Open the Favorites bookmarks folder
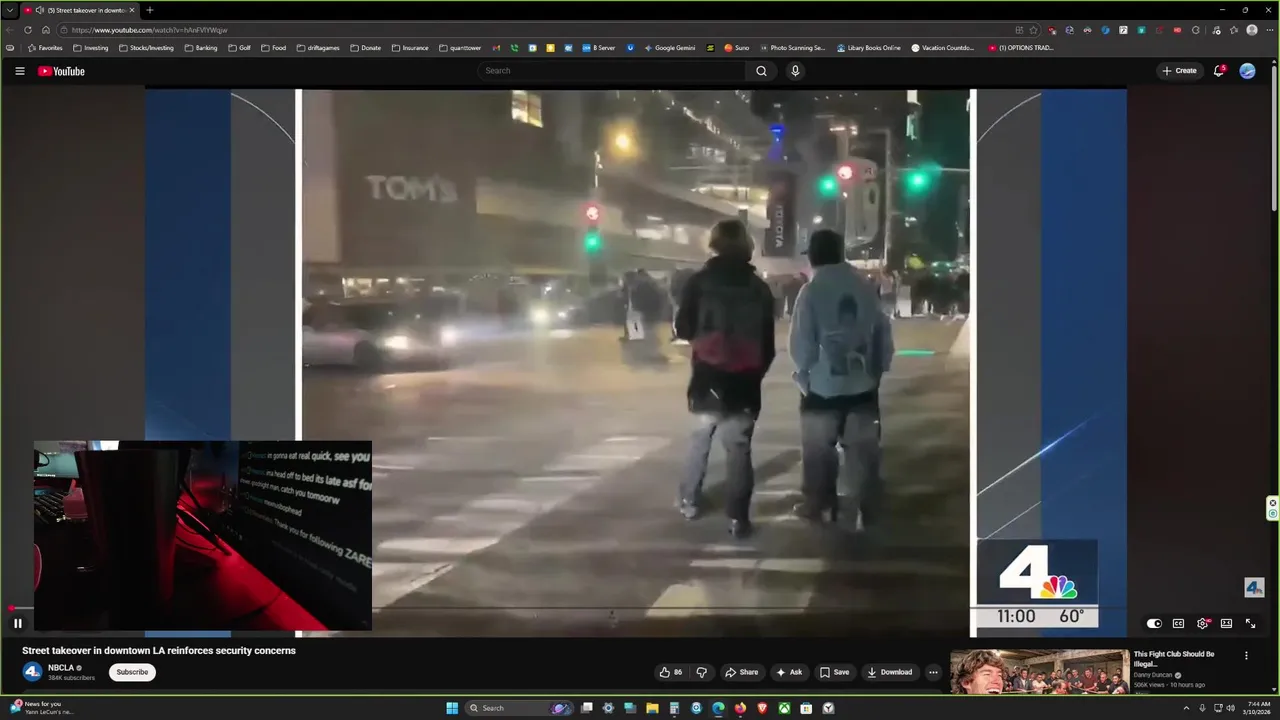The height and width of the screenshot is (720, 1280). click(45, 48)
